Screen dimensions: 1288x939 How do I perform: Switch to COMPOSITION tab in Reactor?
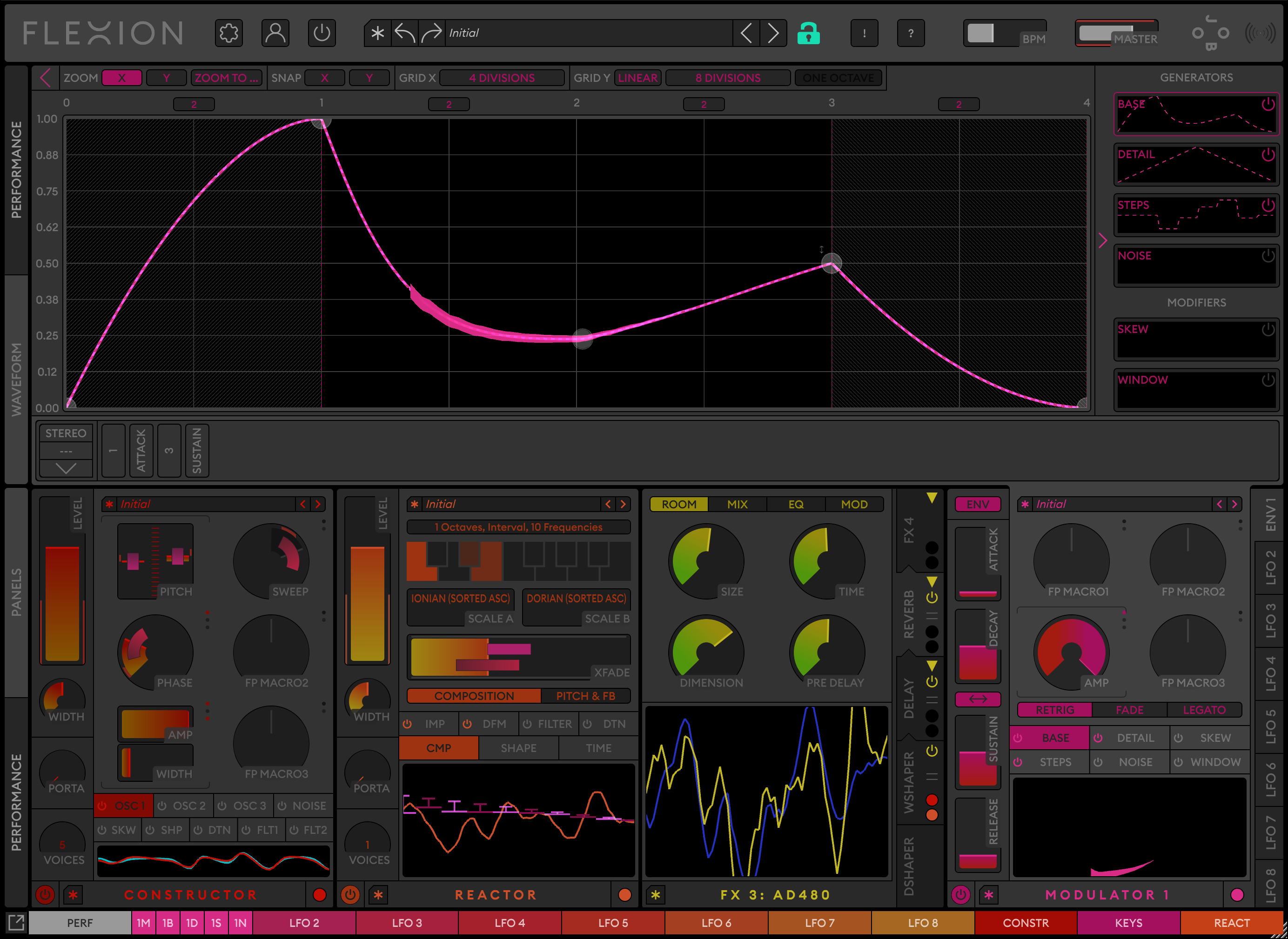pyautogui.click(x=474, y=696)
